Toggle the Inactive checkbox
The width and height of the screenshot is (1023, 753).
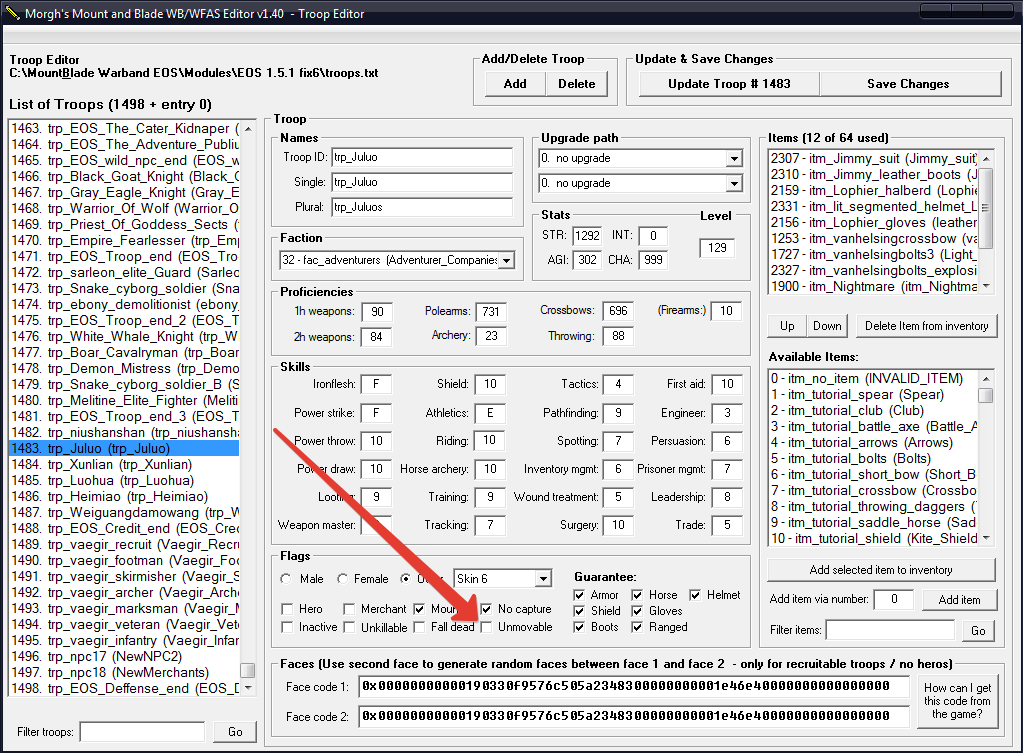coord(287,627)
